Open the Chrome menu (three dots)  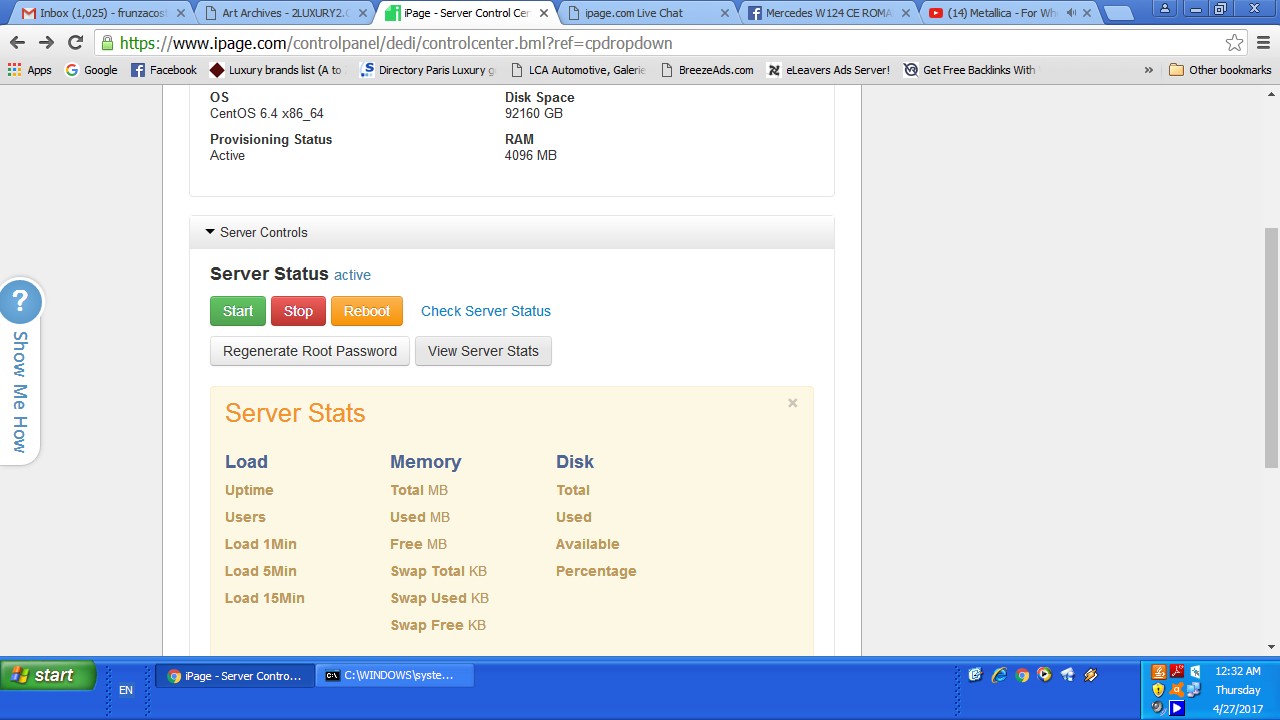[x=1263, y=43]
